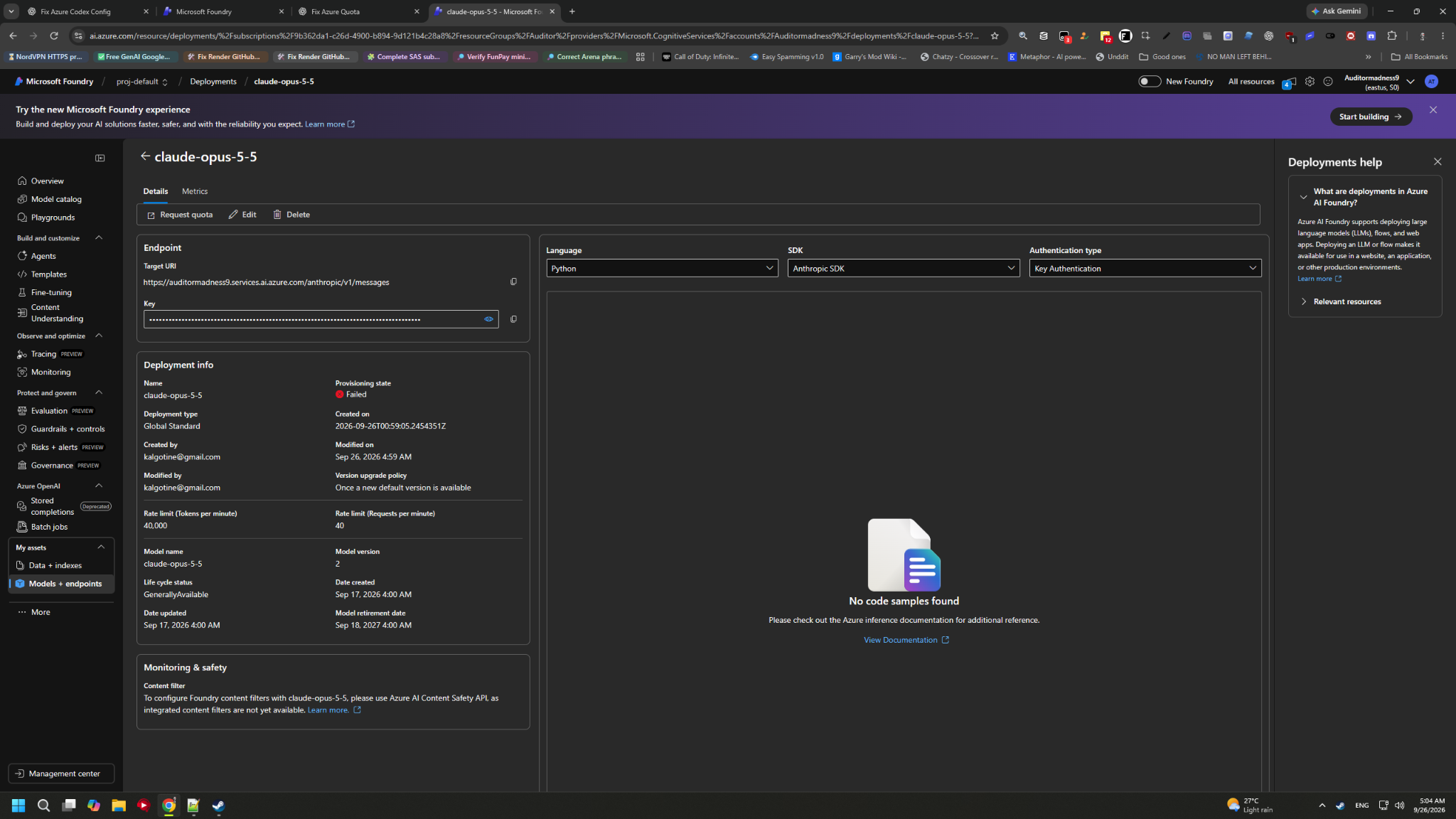Open Deployments breadcrumb link
1456x819 pixels.
click(x=213, y=82)
